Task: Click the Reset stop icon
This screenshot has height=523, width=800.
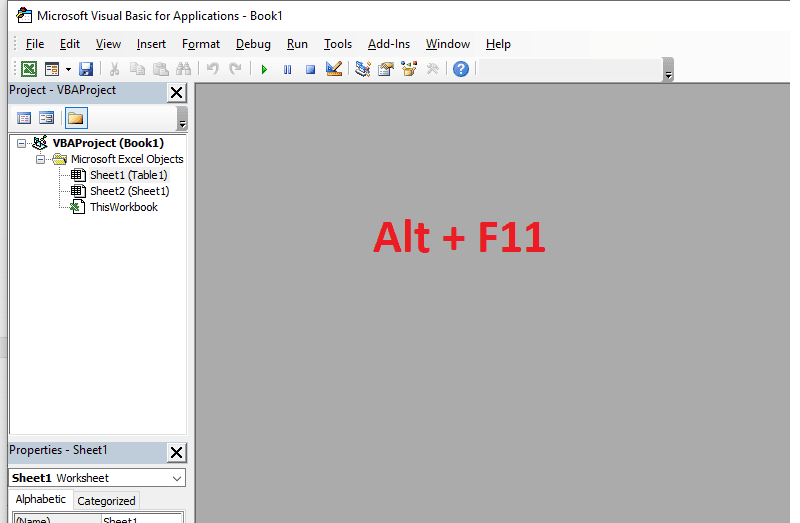Action: [x=310, y=69]
